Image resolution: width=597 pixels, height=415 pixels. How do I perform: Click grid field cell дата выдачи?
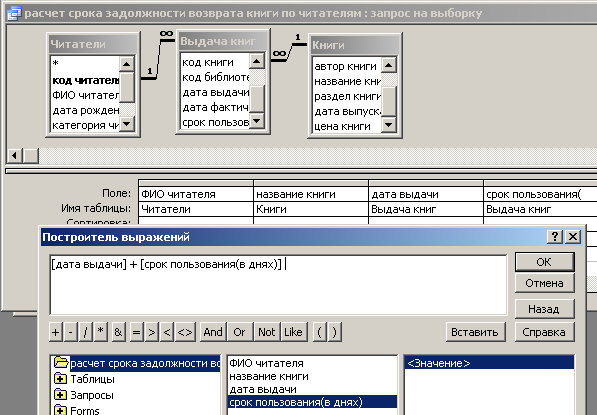tap(426, 194)
